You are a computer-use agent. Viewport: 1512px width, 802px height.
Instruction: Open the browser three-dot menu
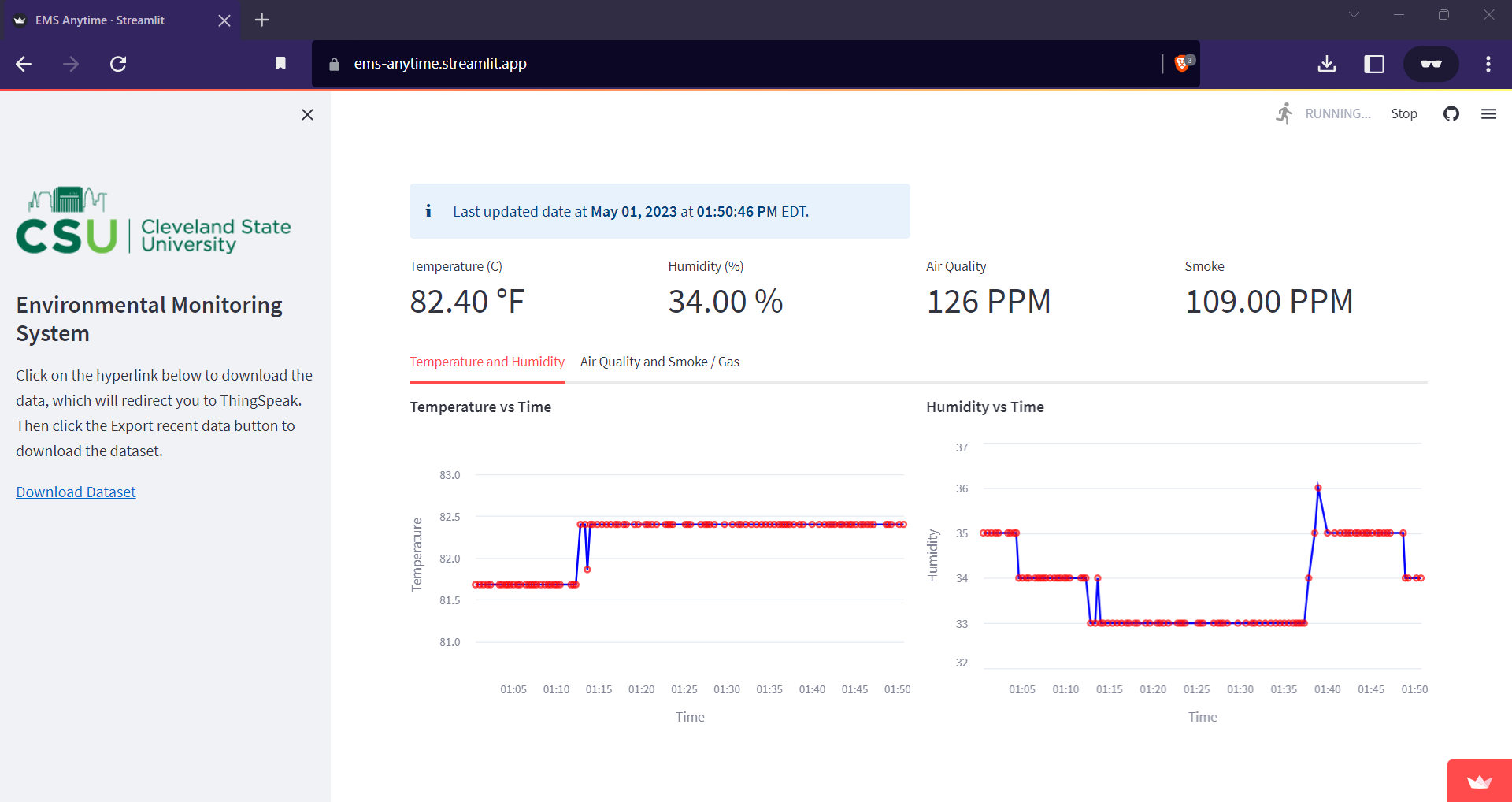pos(1488,64)
